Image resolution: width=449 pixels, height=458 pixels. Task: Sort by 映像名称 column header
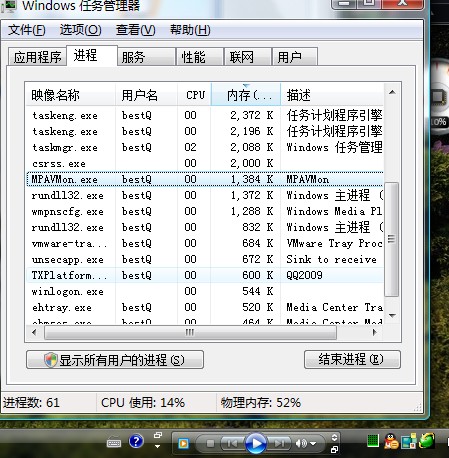pos(71,95)
